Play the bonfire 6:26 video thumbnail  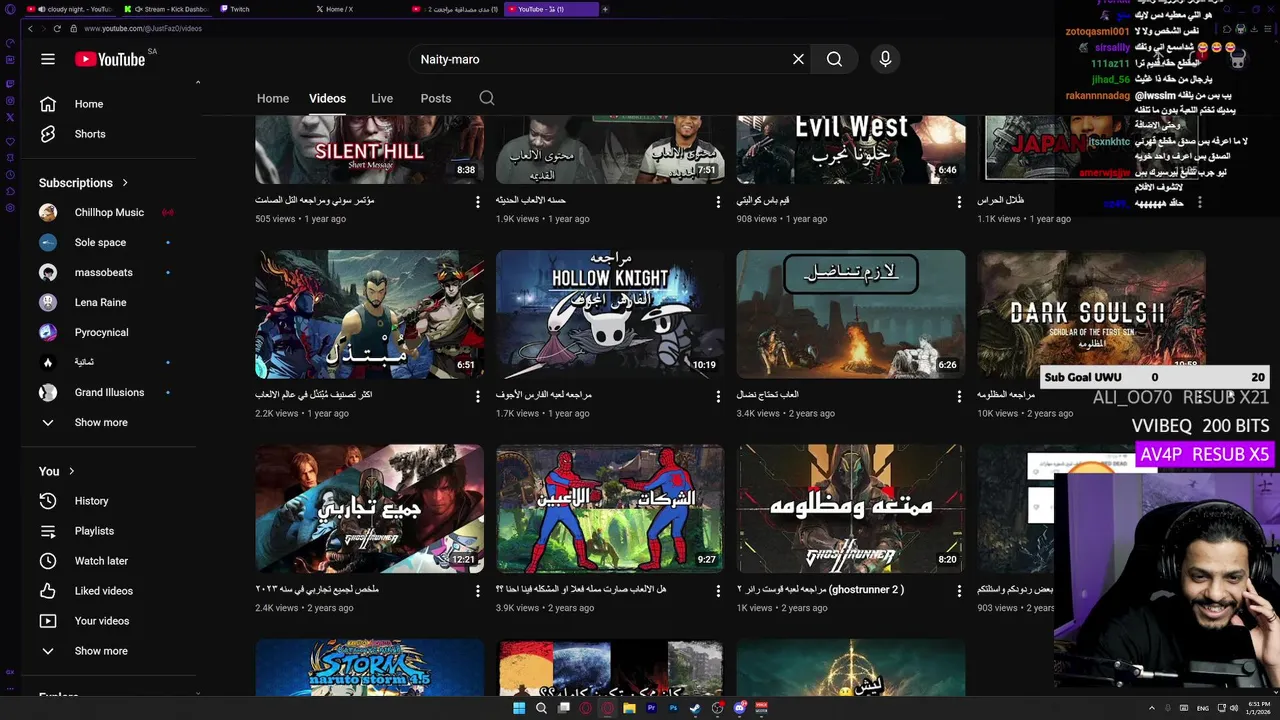[x=851, y=314]
